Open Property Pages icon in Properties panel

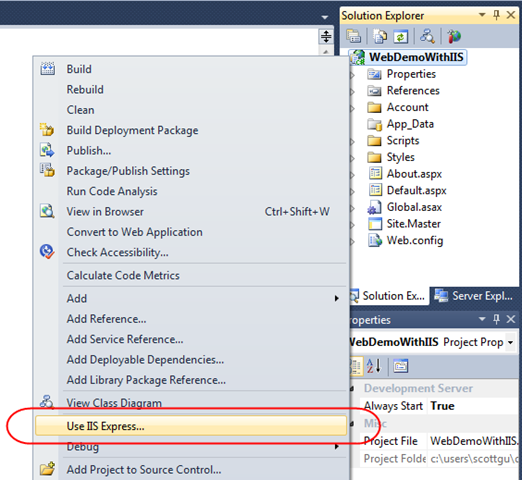coord(400,366)
